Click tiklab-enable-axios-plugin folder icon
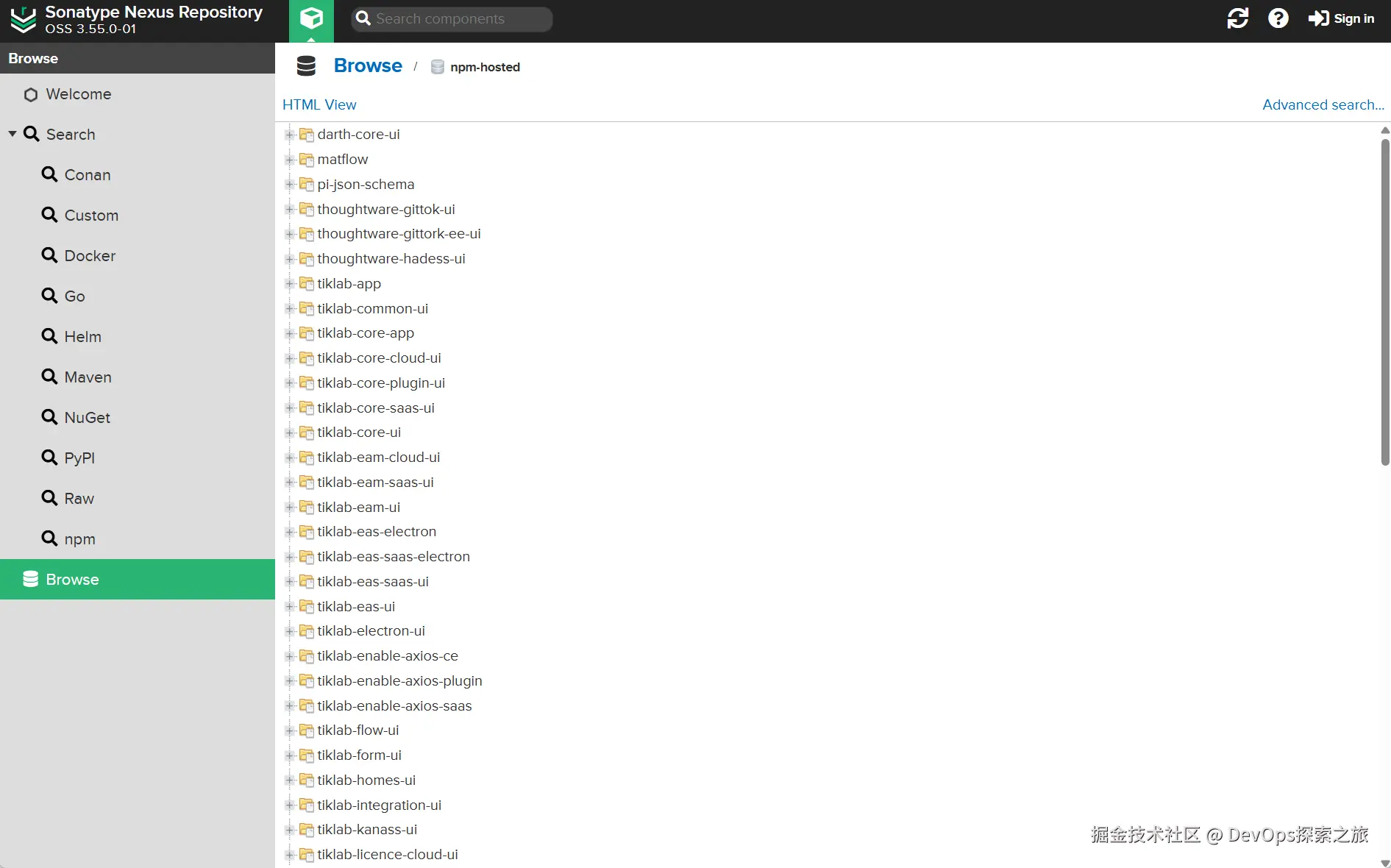The height and width of the screenshot is (868, 1391). coord(307,681)
